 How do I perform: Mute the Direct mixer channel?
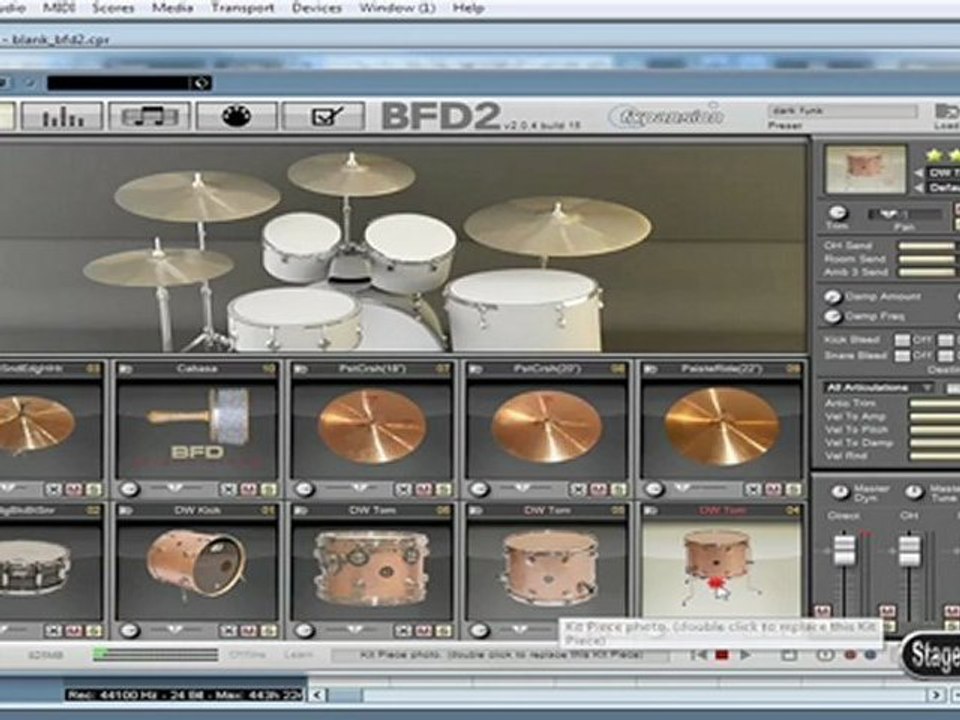pyautogui.click(x=822, y=611)
